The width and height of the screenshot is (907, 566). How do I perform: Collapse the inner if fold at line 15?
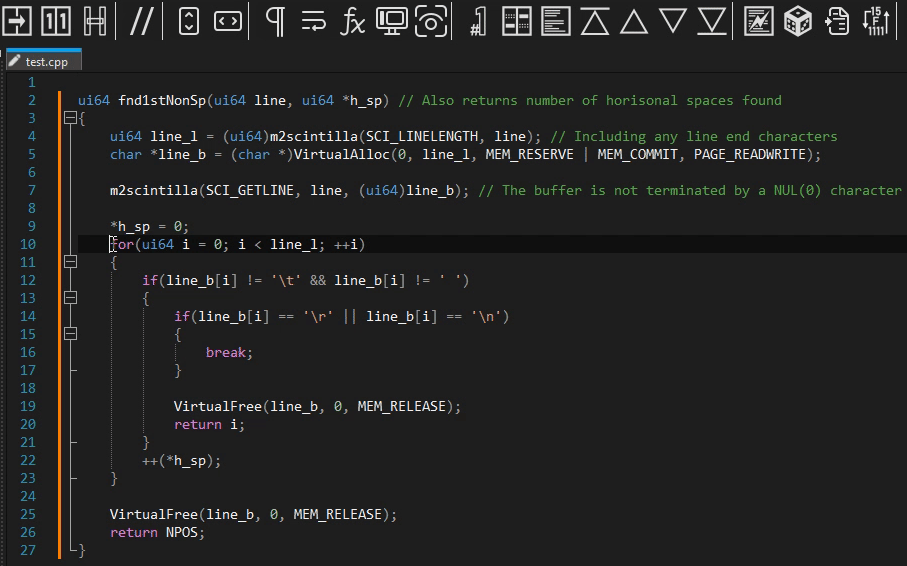[71, 334]
